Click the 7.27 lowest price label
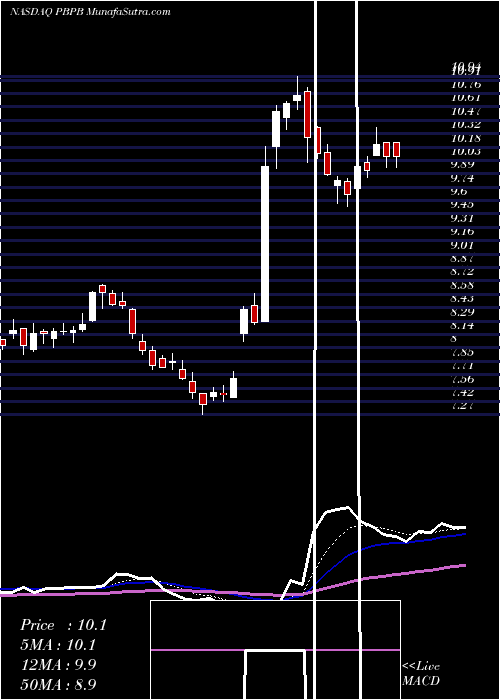This screenshot has height=700, width=500. click(x=462, y=406)
